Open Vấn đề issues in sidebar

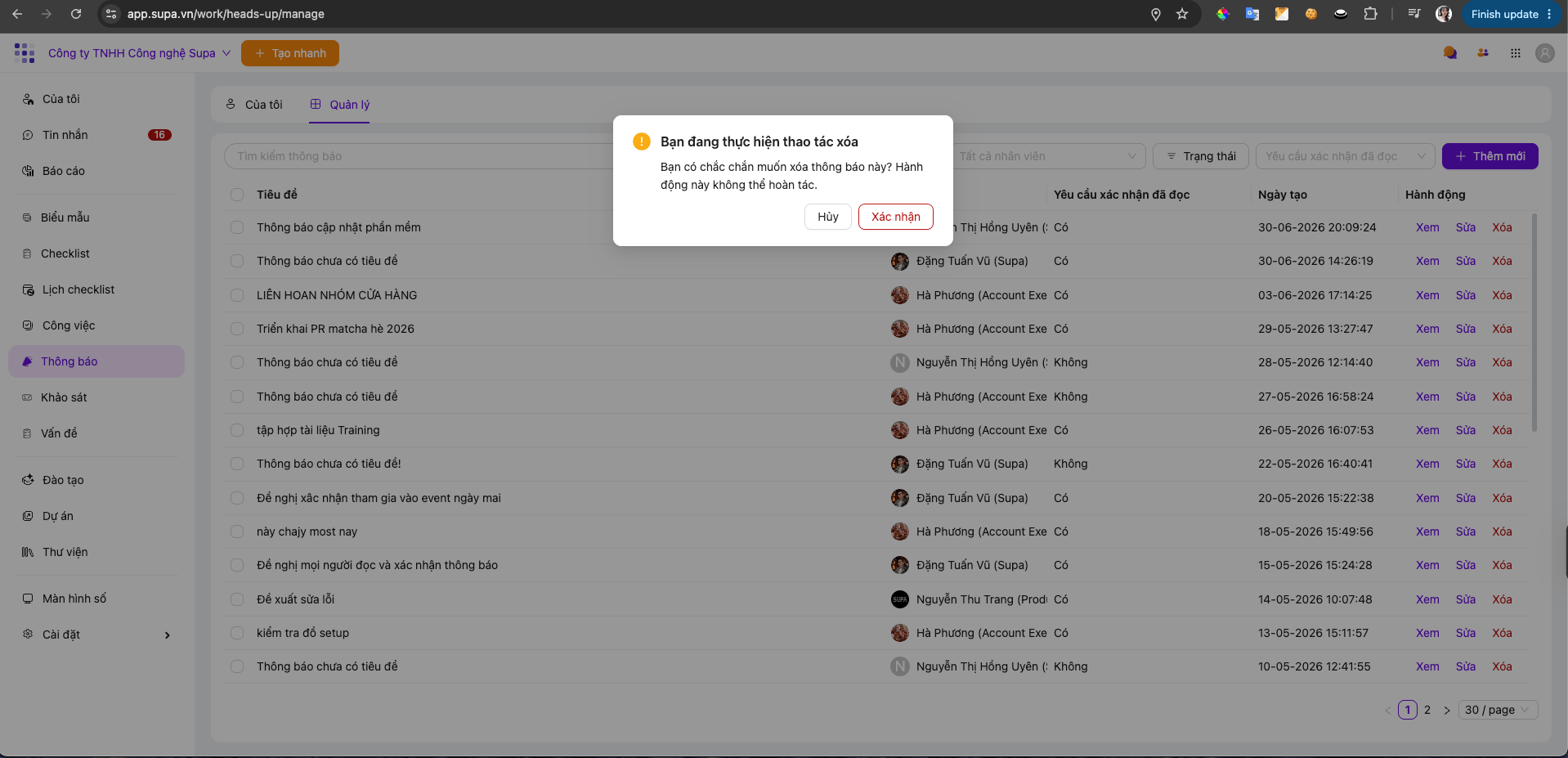[x=96, y=433]
